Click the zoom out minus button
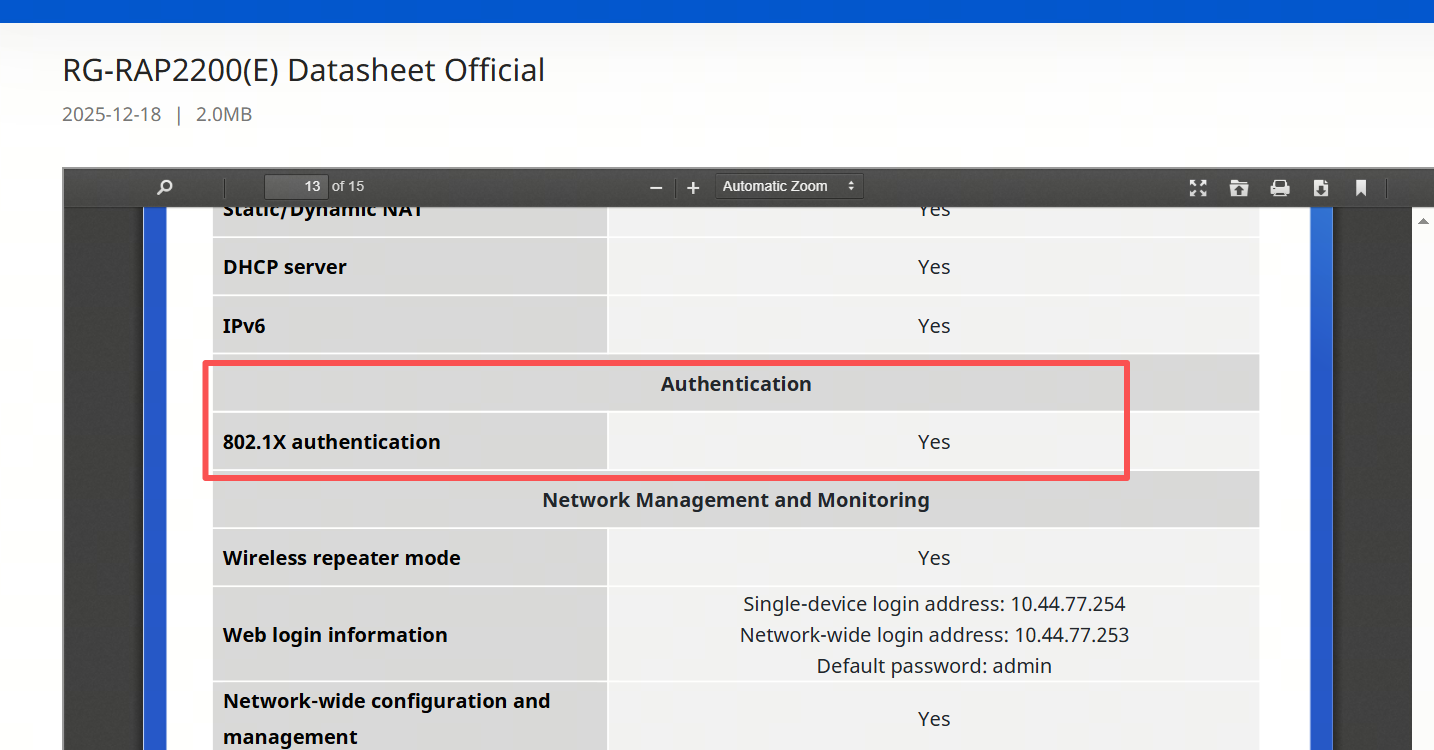Screen dimensions: 1434x750 tap(656, 187)
